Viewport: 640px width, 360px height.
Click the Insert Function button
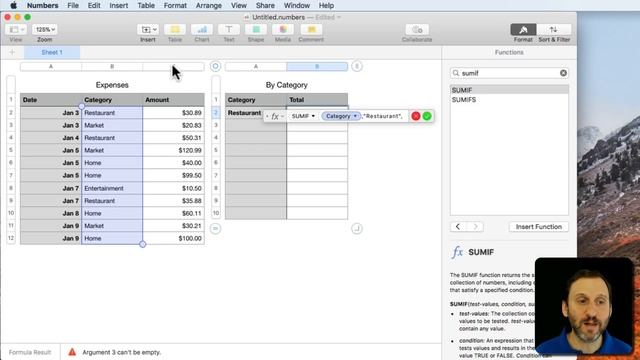pos(538,227)
